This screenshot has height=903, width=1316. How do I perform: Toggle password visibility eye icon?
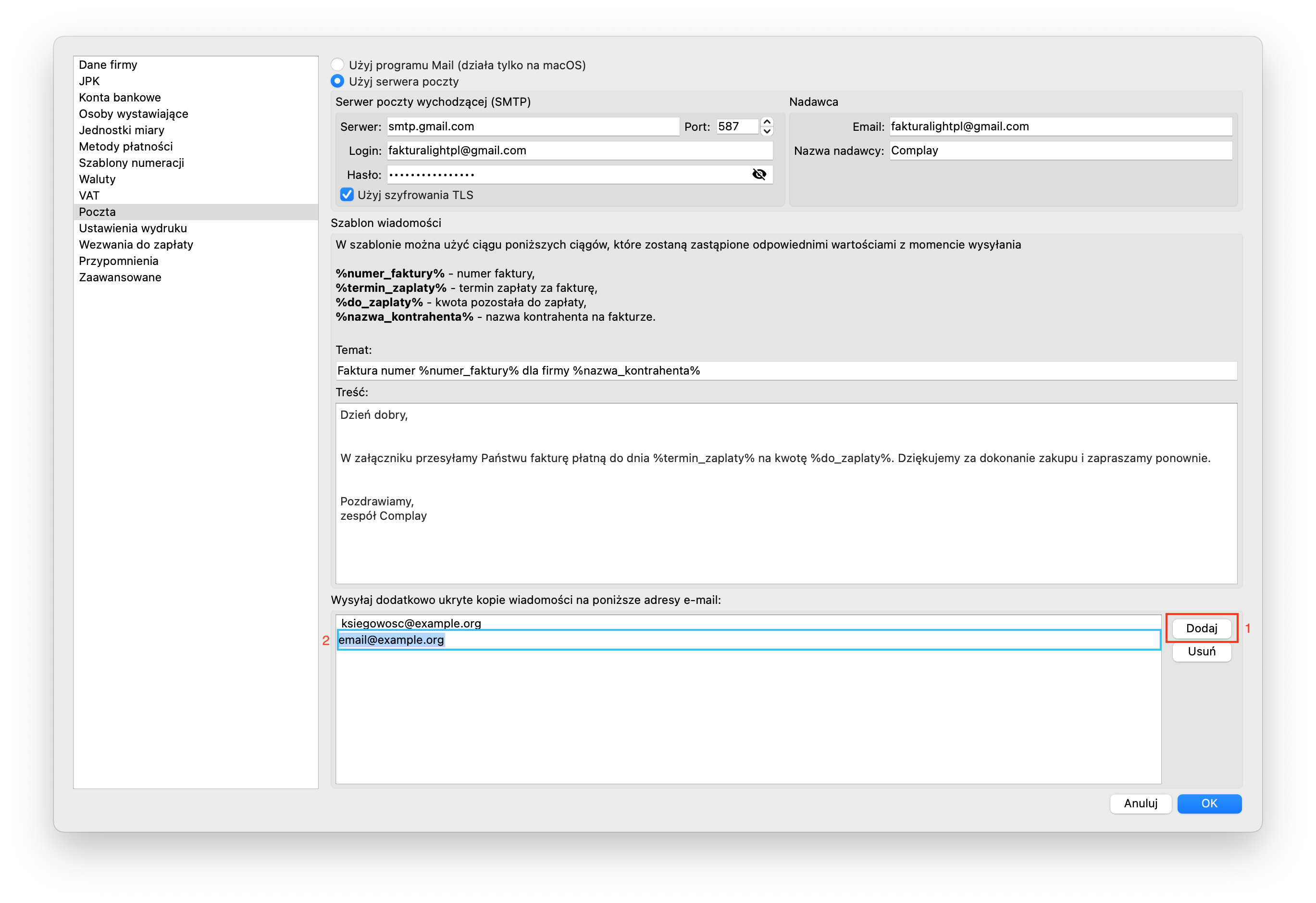(x=759, y=175)
